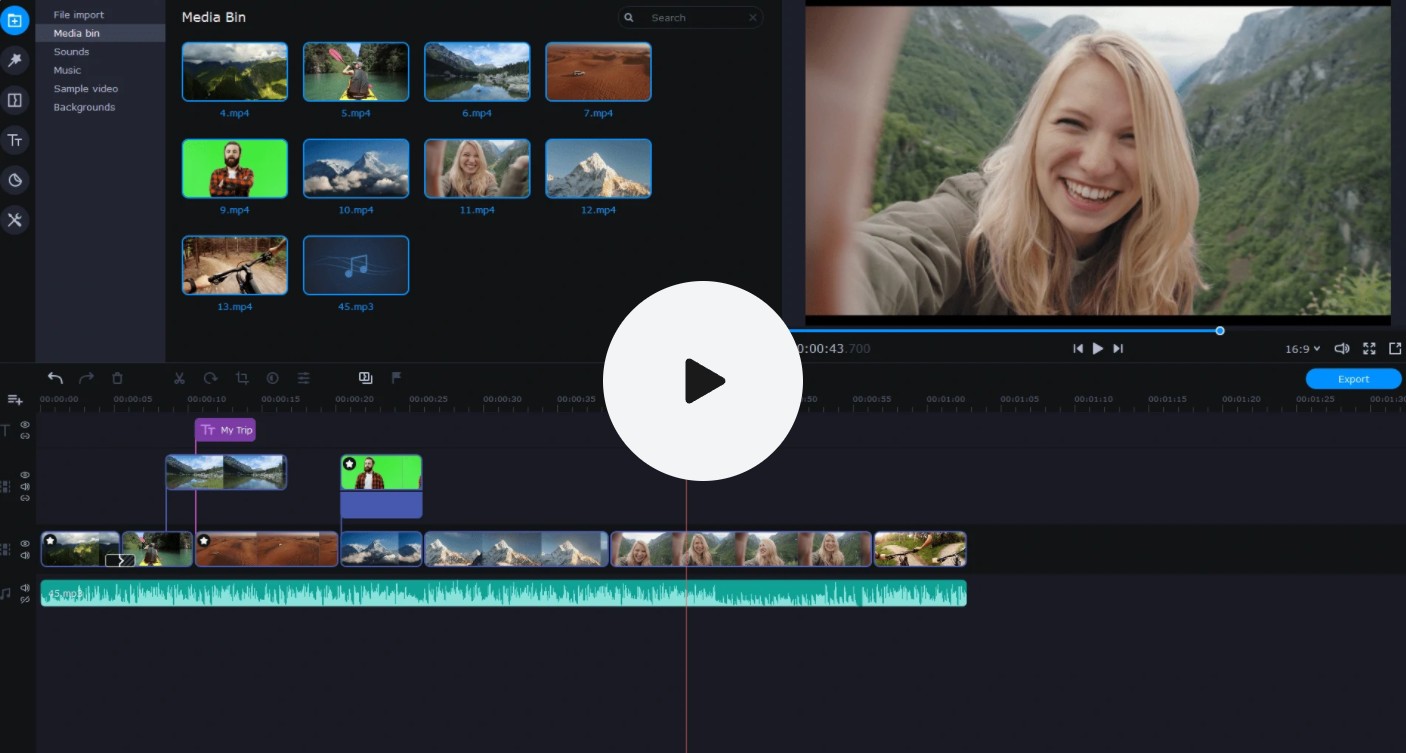The height and width of the screenshot is (753, 1406).
Task: Click the blue Export button
Action: pos(1353,379)
